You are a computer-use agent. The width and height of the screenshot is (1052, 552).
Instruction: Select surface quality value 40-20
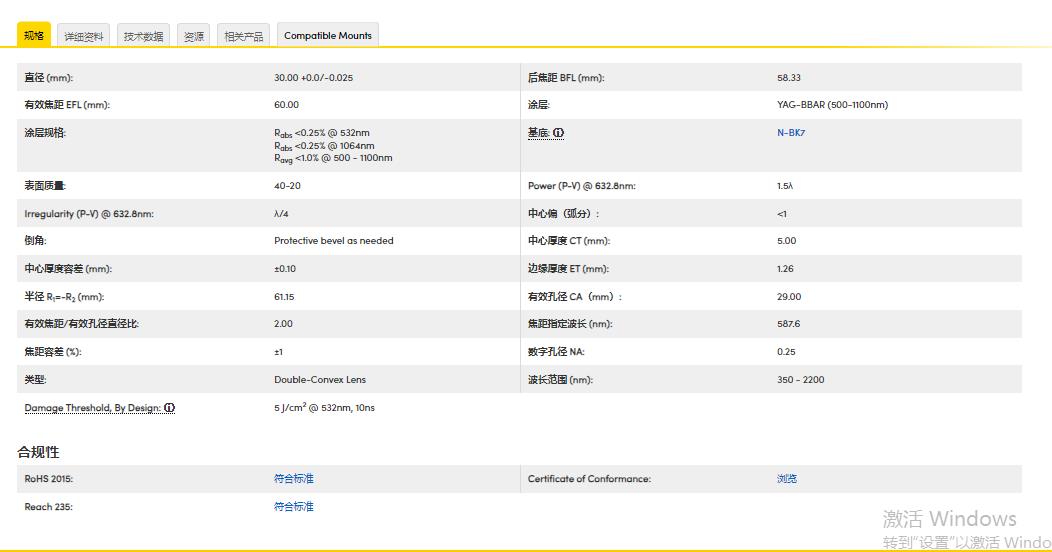point(287,186)
